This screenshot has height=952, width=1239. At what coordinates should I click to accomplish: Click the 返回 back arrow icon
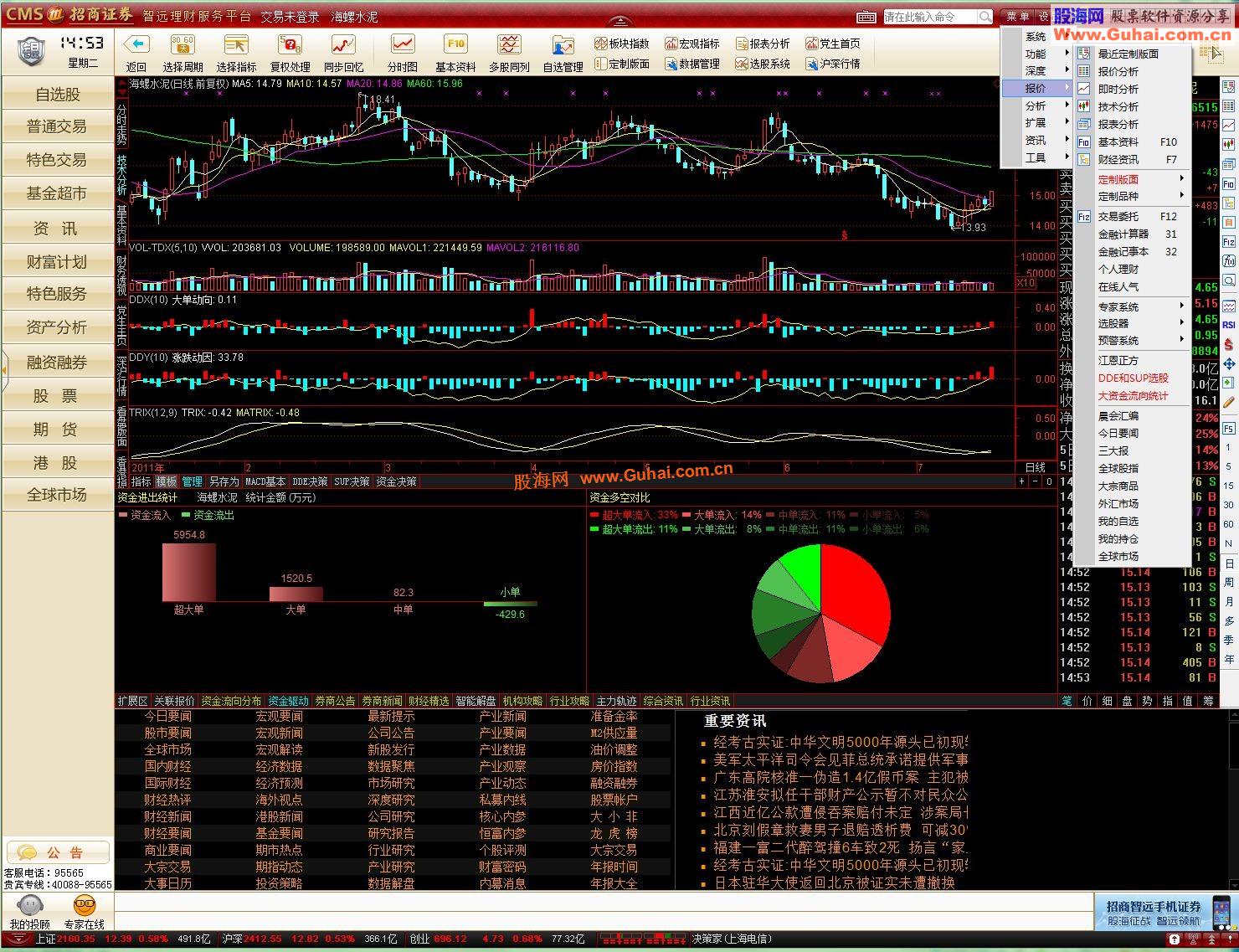(x=136, y=45)
